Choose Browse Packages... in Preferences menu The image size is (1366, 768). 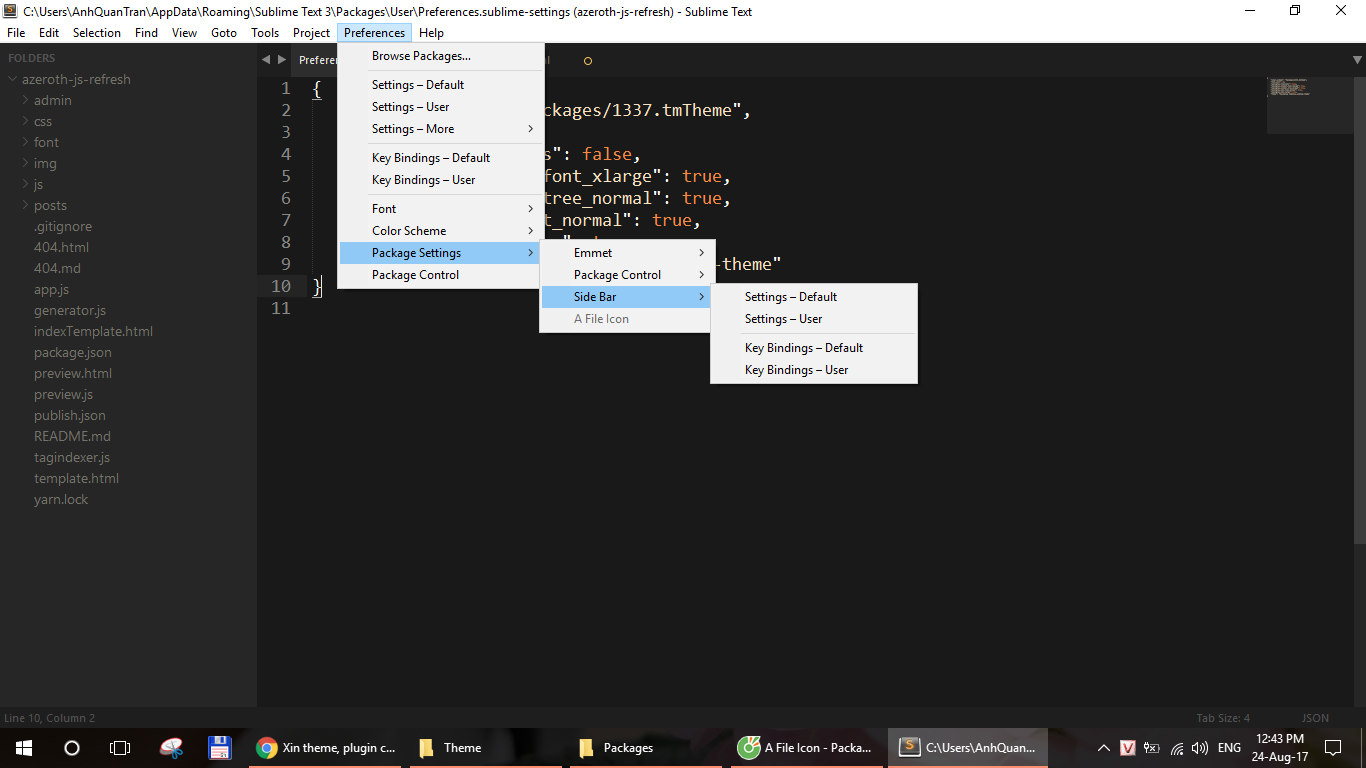441,56
